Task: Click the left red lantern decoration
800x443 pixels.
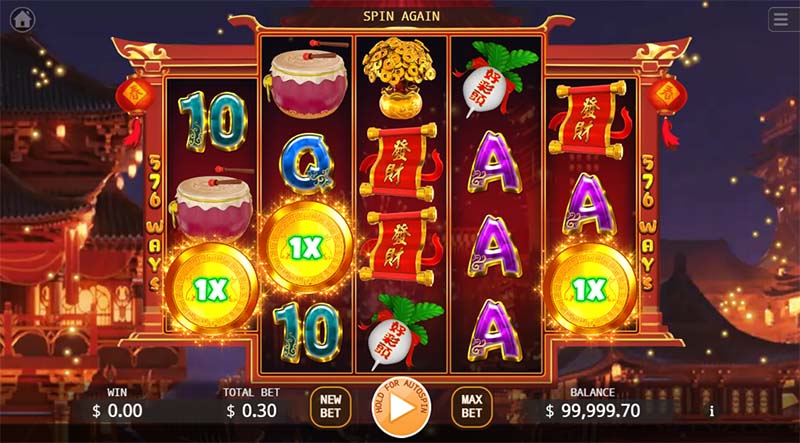Action: coord(135,110)
